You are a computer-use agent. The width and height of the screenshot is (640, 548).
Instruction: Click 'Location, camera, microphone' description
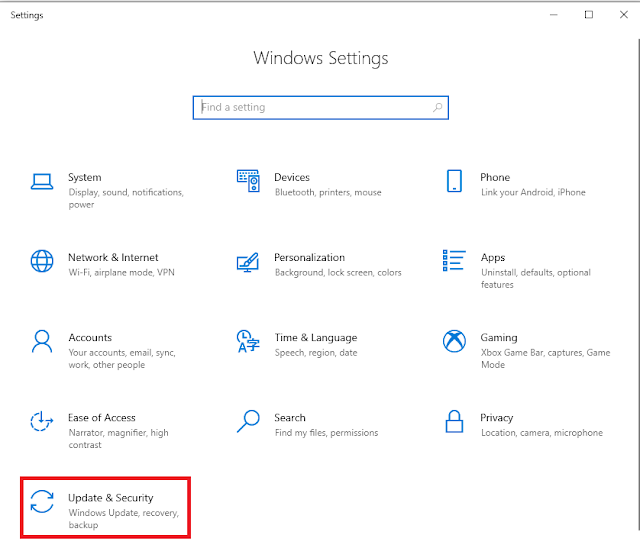[542, 433]
